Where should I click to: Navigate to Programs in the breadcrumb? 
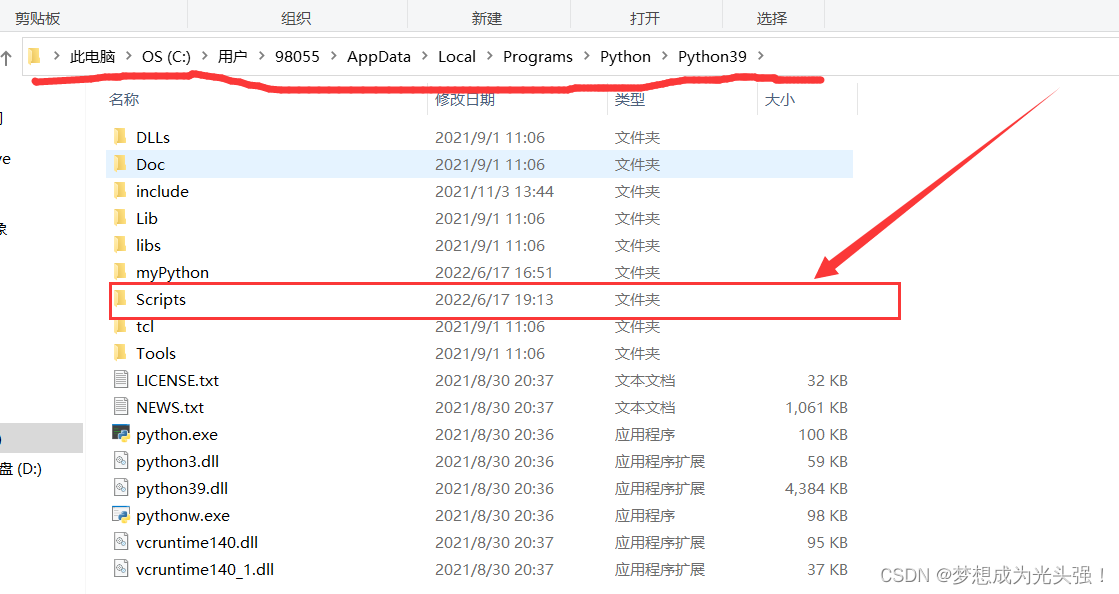pos(537,56)
